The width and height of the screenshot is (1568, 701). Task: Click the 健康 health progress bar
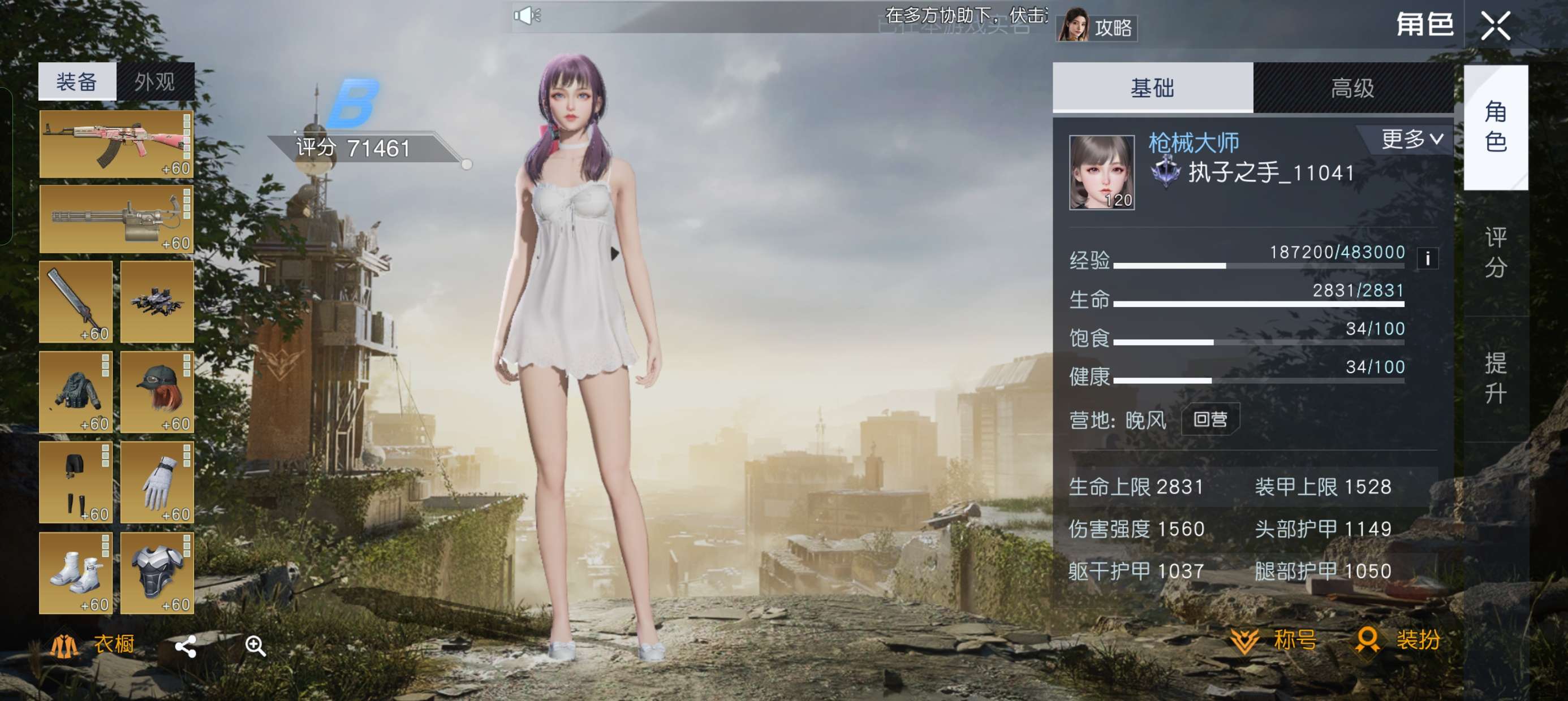pos(1259,381)
